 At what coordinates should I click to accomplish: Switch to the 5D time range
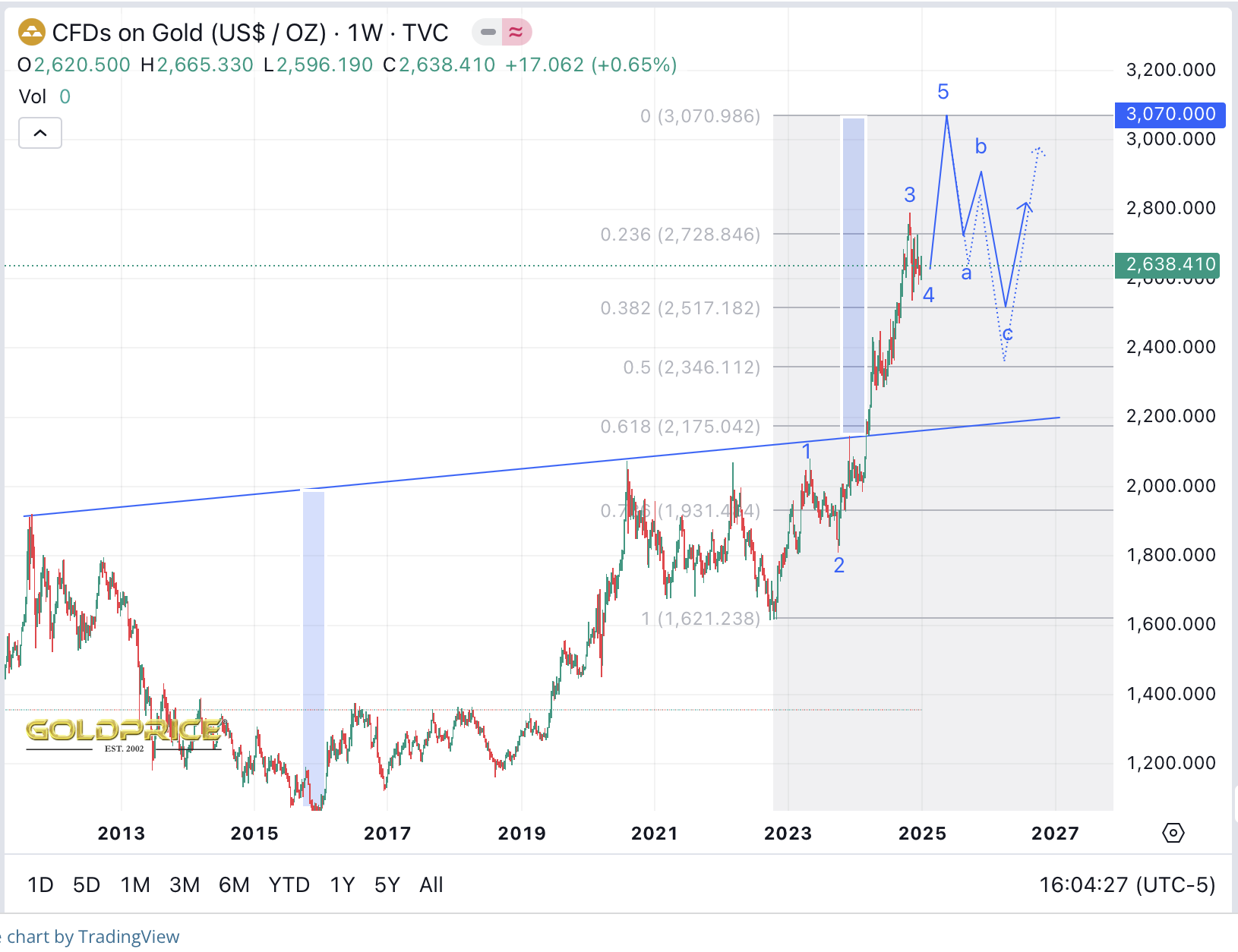tap(87, 884)
